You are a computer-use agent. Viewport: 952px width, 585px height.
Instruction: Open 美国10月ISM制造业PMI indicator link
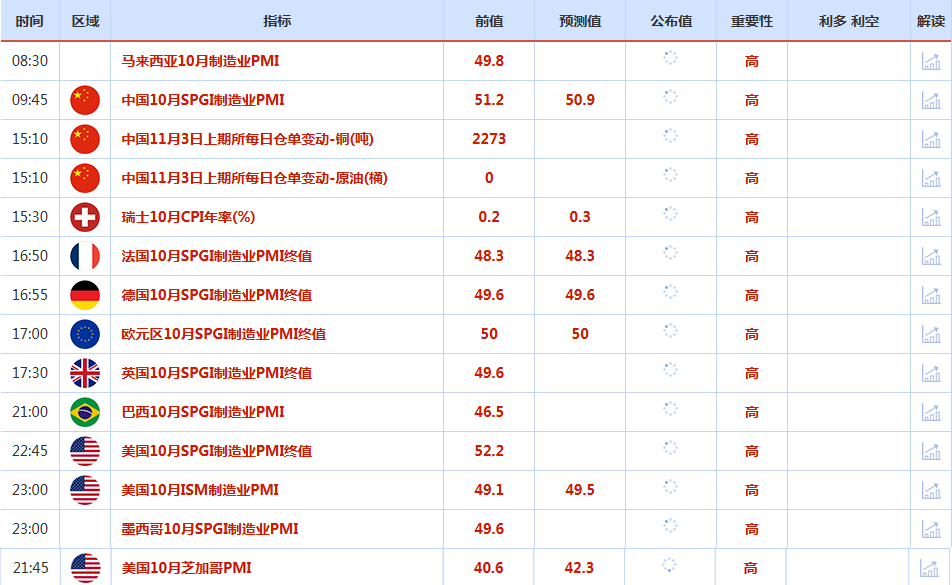200,490
